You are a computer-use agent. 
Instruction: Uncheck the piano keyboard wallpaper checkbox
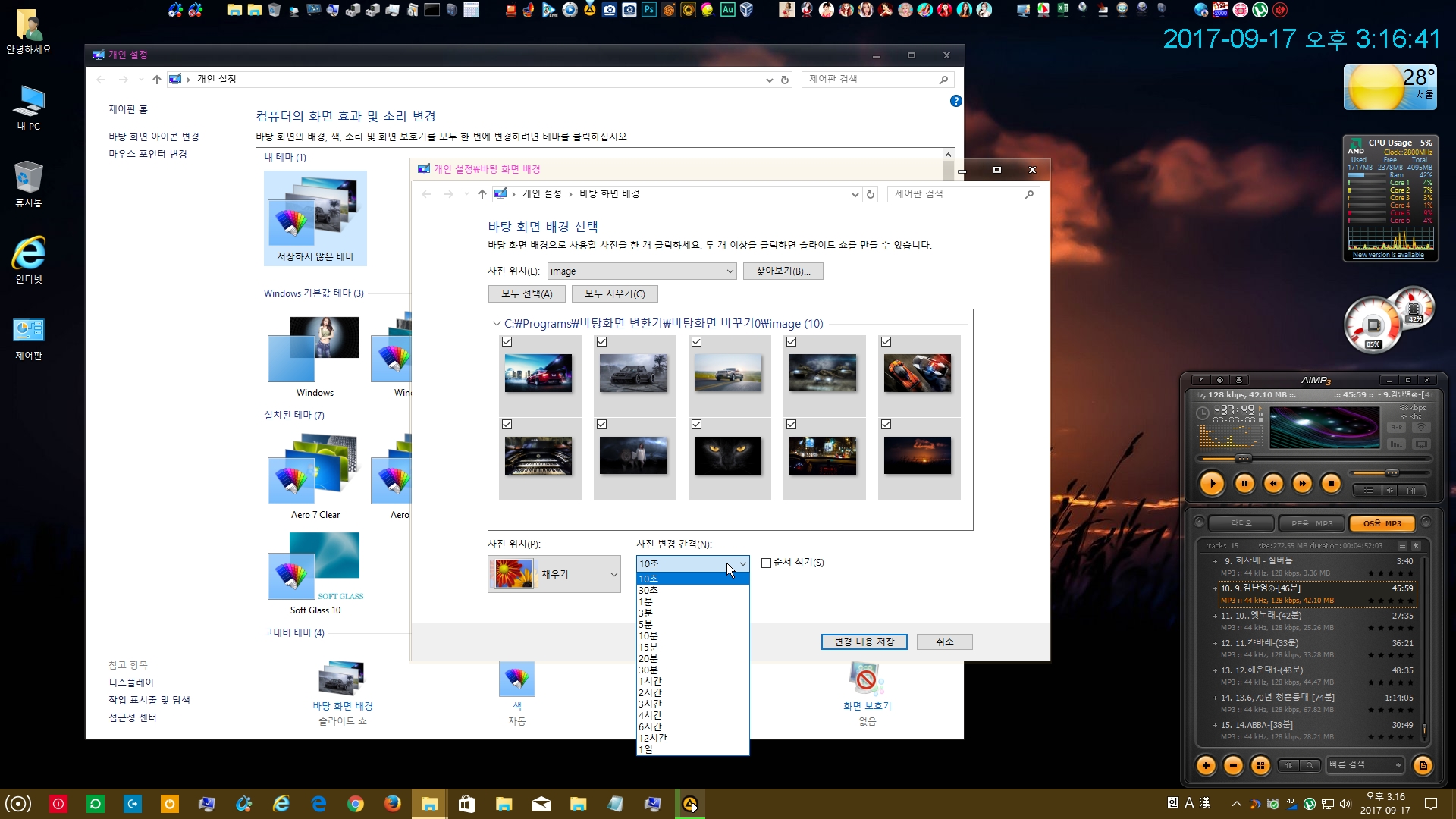(507, 425)
